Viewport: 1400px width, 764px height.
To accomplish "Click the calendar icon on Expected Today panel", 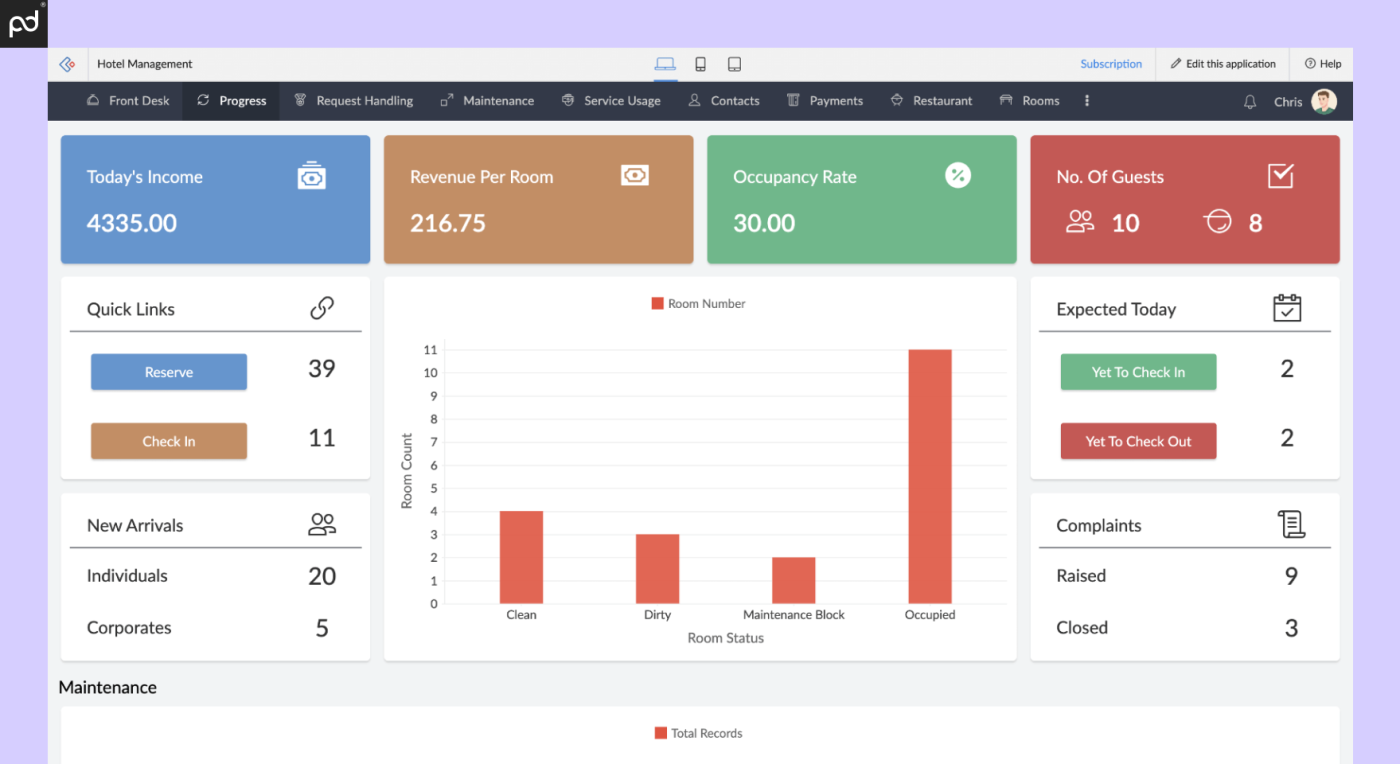I will point(1287,308).
